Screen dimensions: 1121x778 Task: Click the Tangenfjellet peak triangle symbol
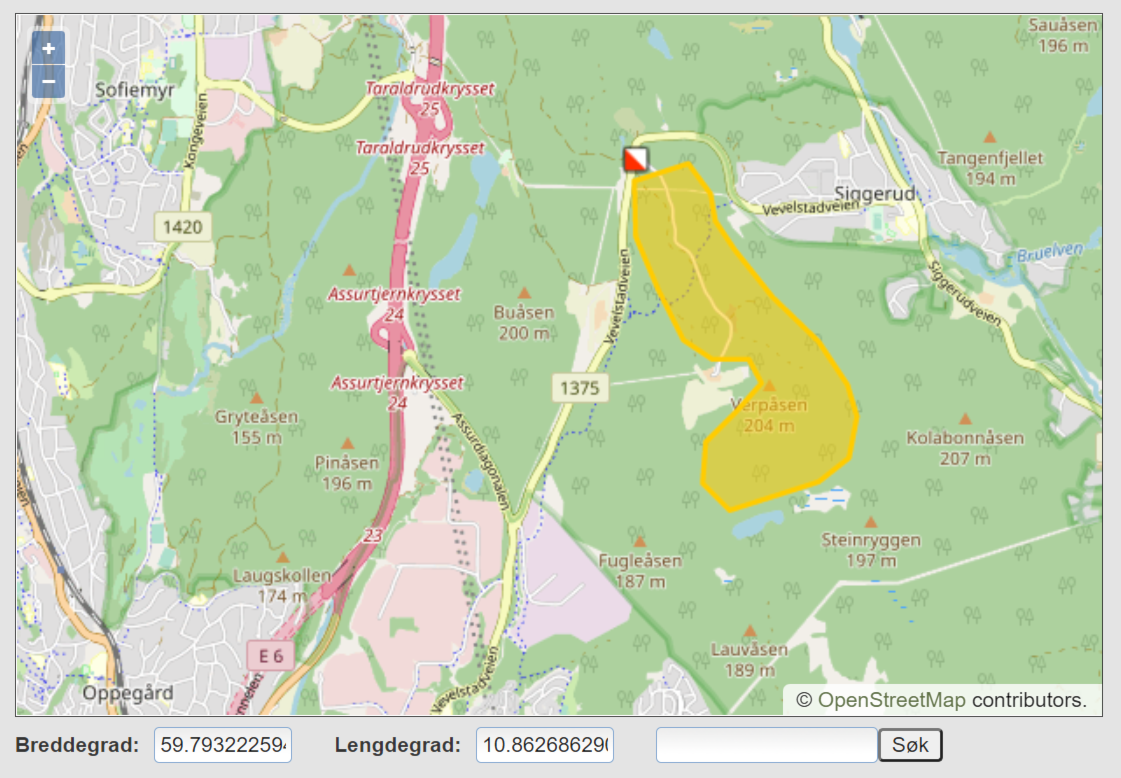pyautogui.click(x=990, y=137)
